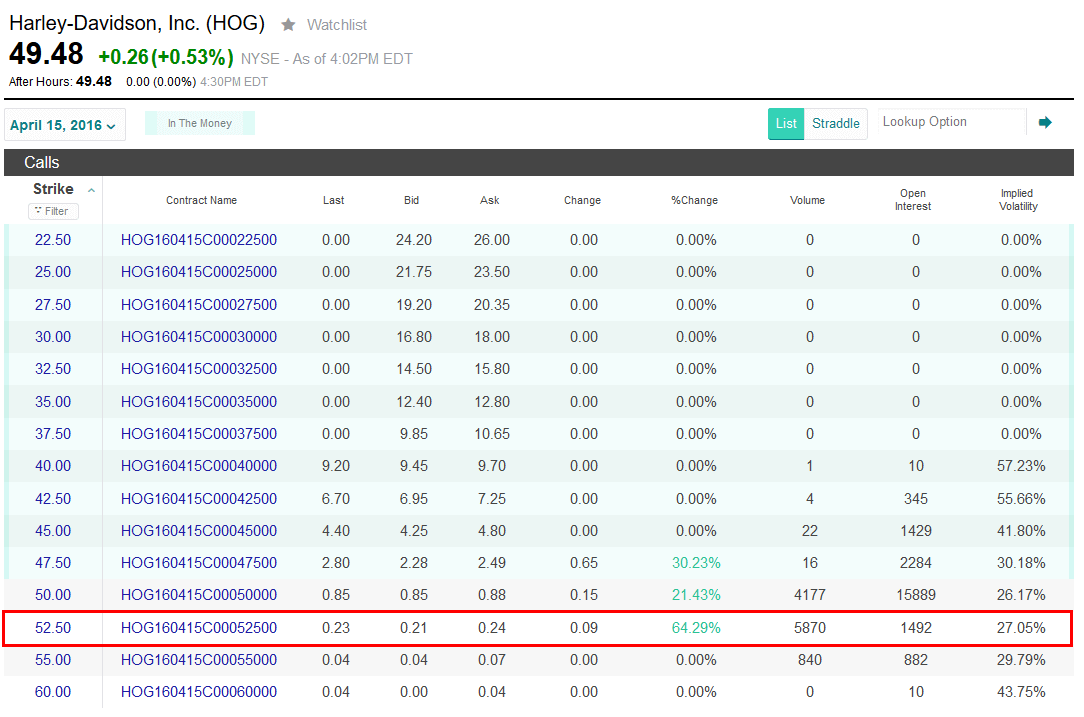Open contract HOG160415C00032500
This screenshot has height=717, width=1084.
click(199, 369)
